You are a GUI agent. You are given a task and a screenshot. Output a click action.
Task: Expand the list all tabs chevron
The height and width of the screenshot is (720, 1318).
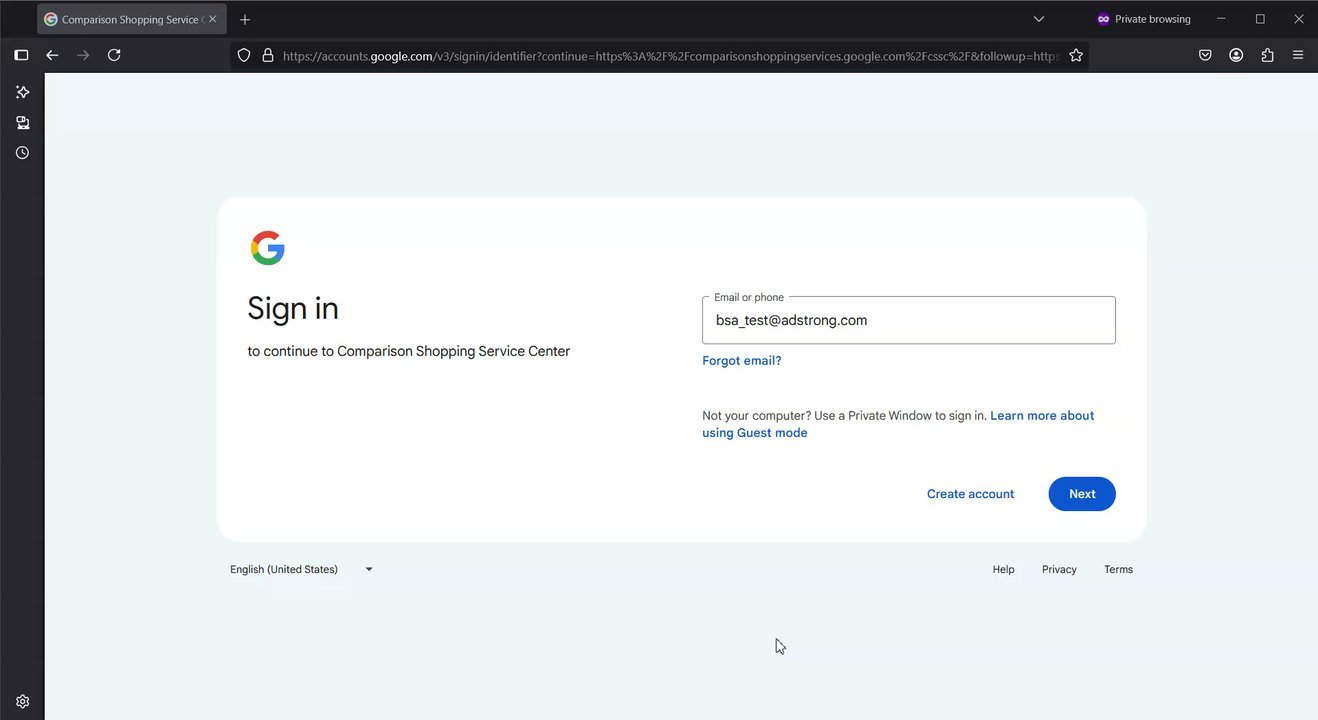click(1039, 19)
